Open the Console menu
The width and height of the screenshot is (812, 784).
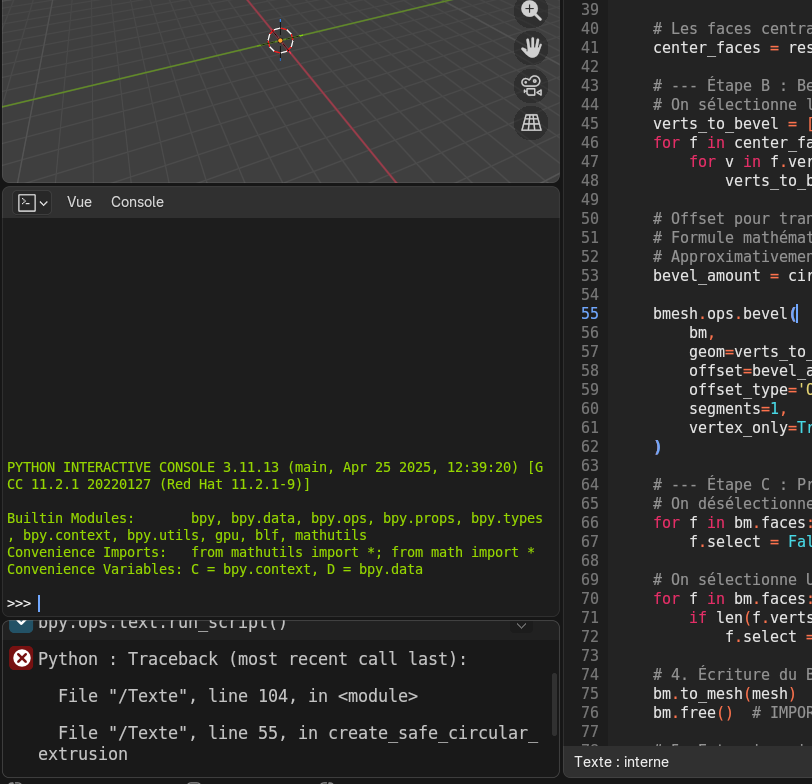(x=137, y=202)
